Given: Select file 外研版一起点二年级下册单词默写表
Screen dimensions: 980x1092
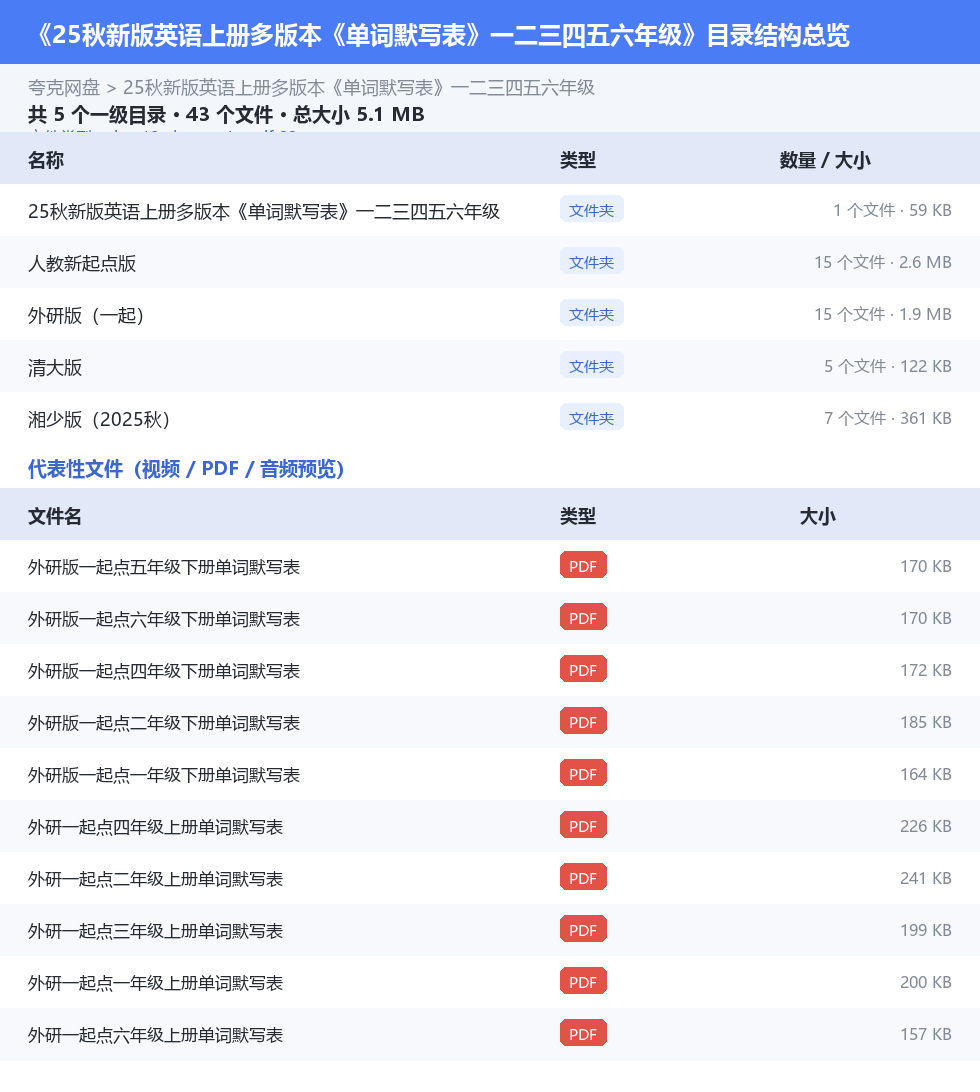Looking at the screenshot, I should point(490,722).
